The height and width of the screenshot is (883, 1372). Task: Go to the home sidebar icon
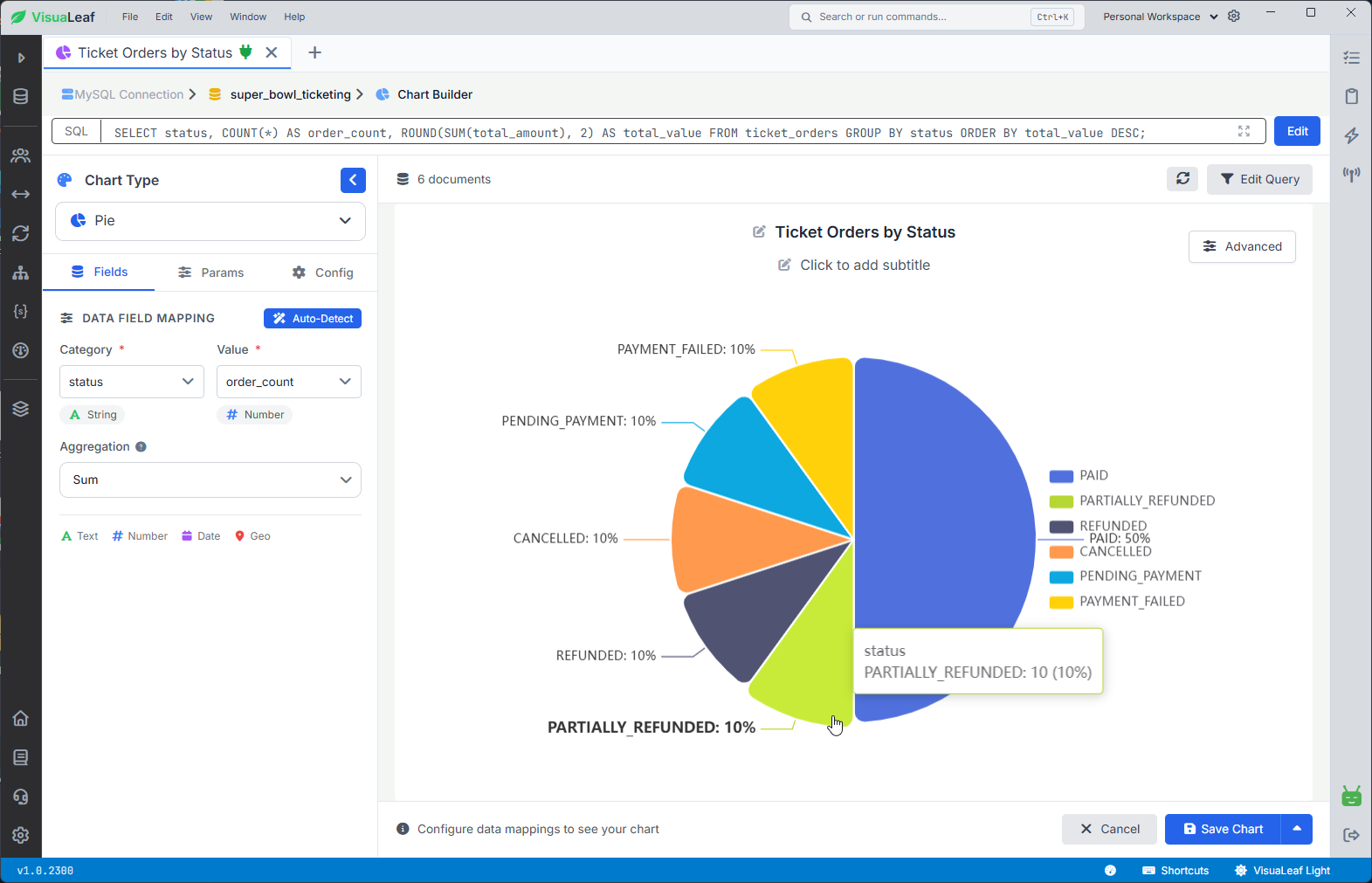click(x=21, y=718)
